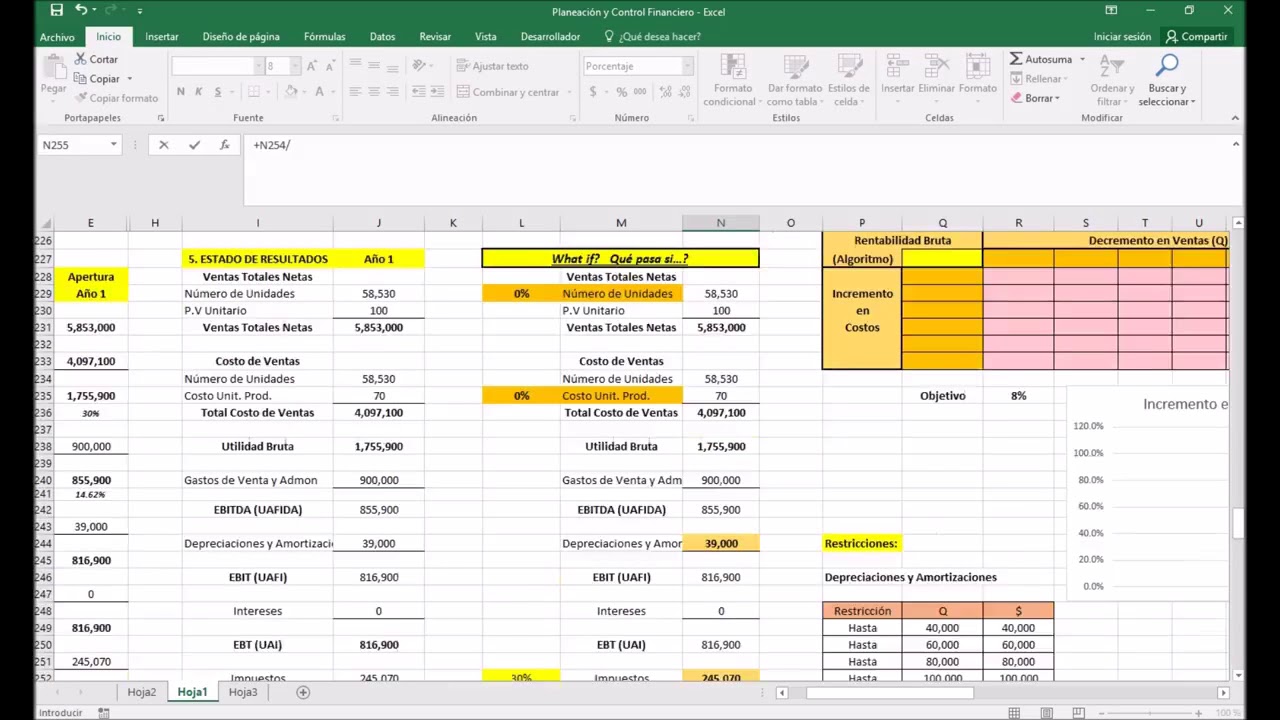Click the Save icon in quick access toolbar
Image resolution: width=1280 pixels, height=720 pixels.
click(57, 10)
